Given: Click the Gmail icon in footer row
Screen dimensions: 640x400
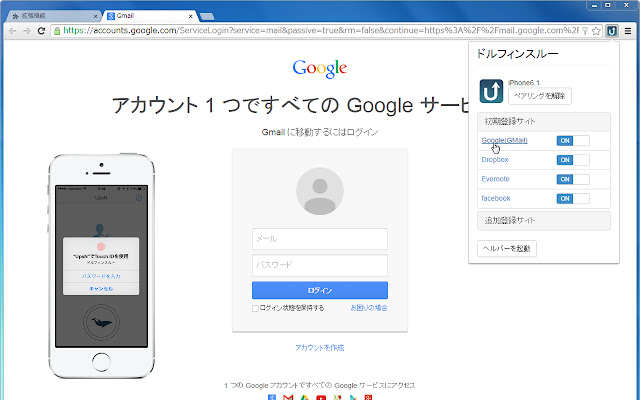Looking at the screenshot, I should tap(288, 398).
